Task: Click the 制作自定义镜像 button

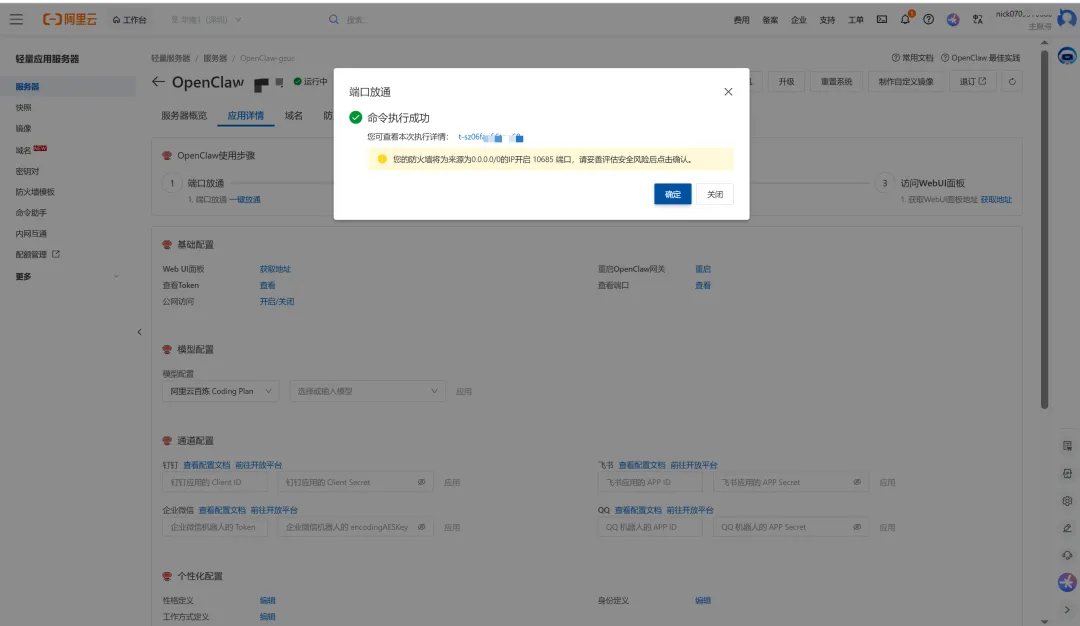Action: tap(906, 81)
